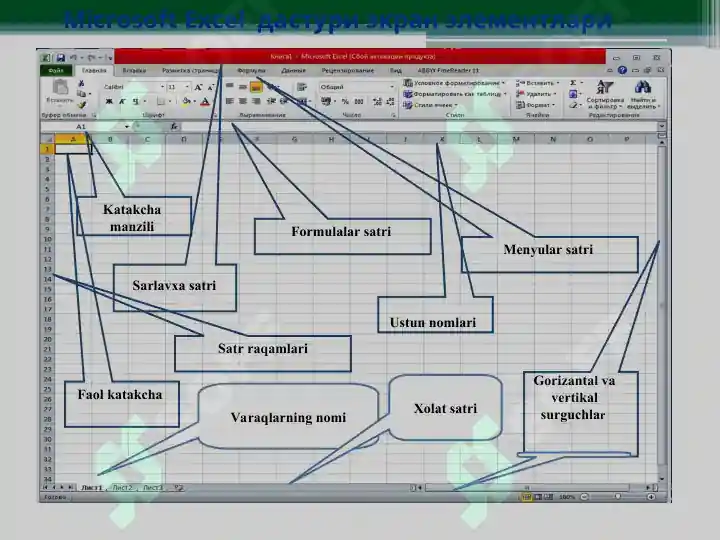
Task: Open the font size 11 dropdown
Action: [x=187, y=87]
